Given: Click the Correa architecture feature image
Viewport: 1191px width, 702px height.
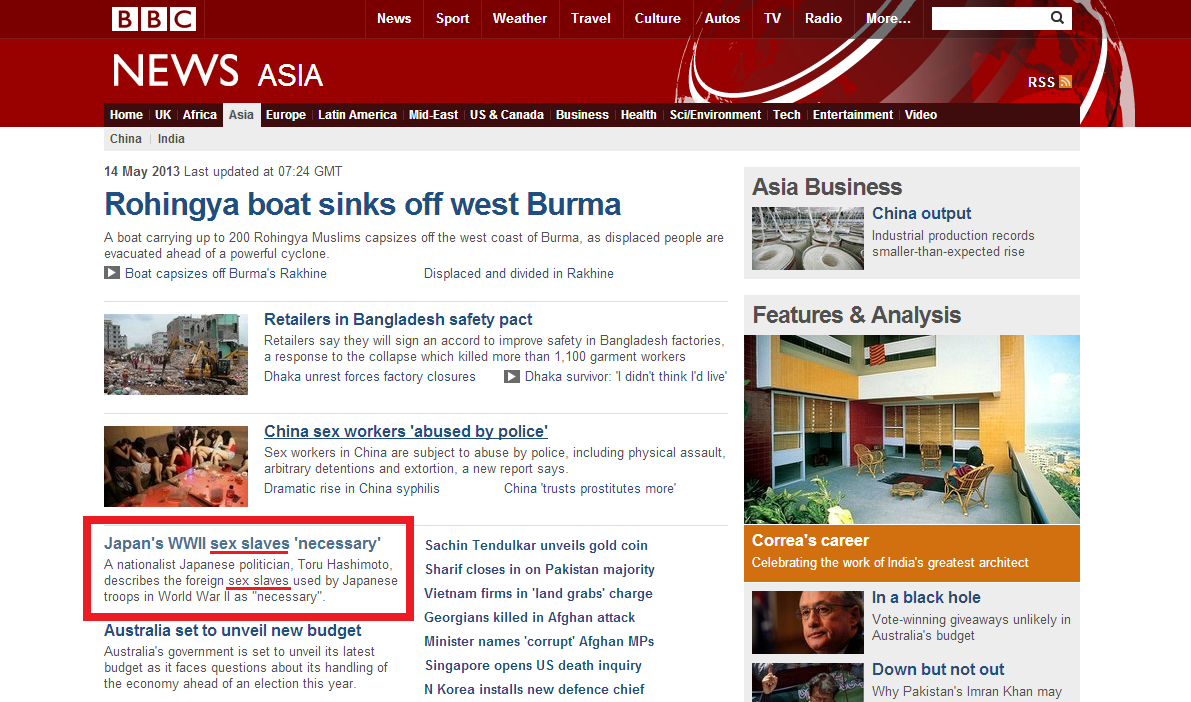Looking at the screenshot, I should tap(911, 429).
